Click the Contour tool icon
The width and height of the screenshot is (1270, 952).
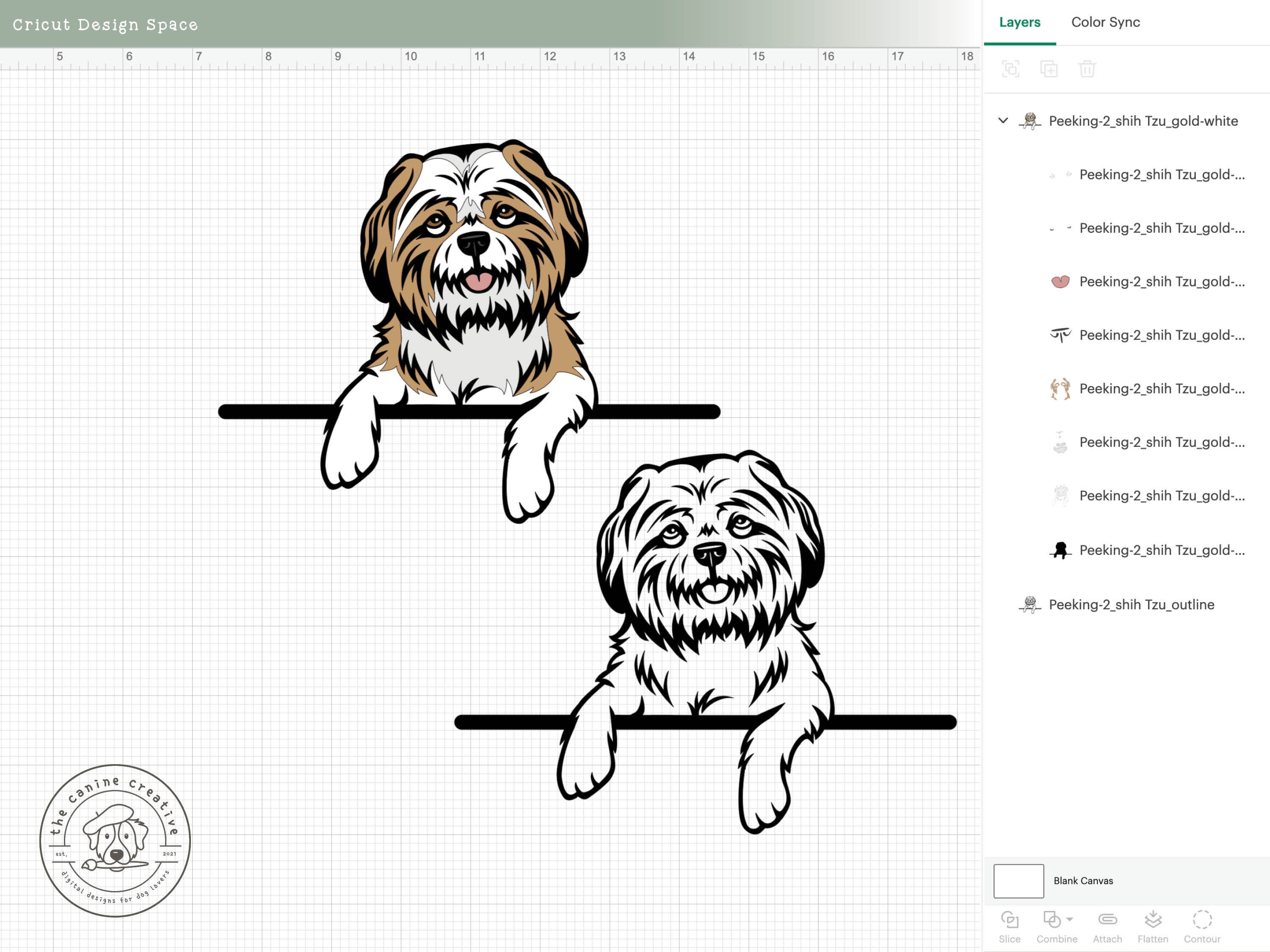(x=1202, y=920)
